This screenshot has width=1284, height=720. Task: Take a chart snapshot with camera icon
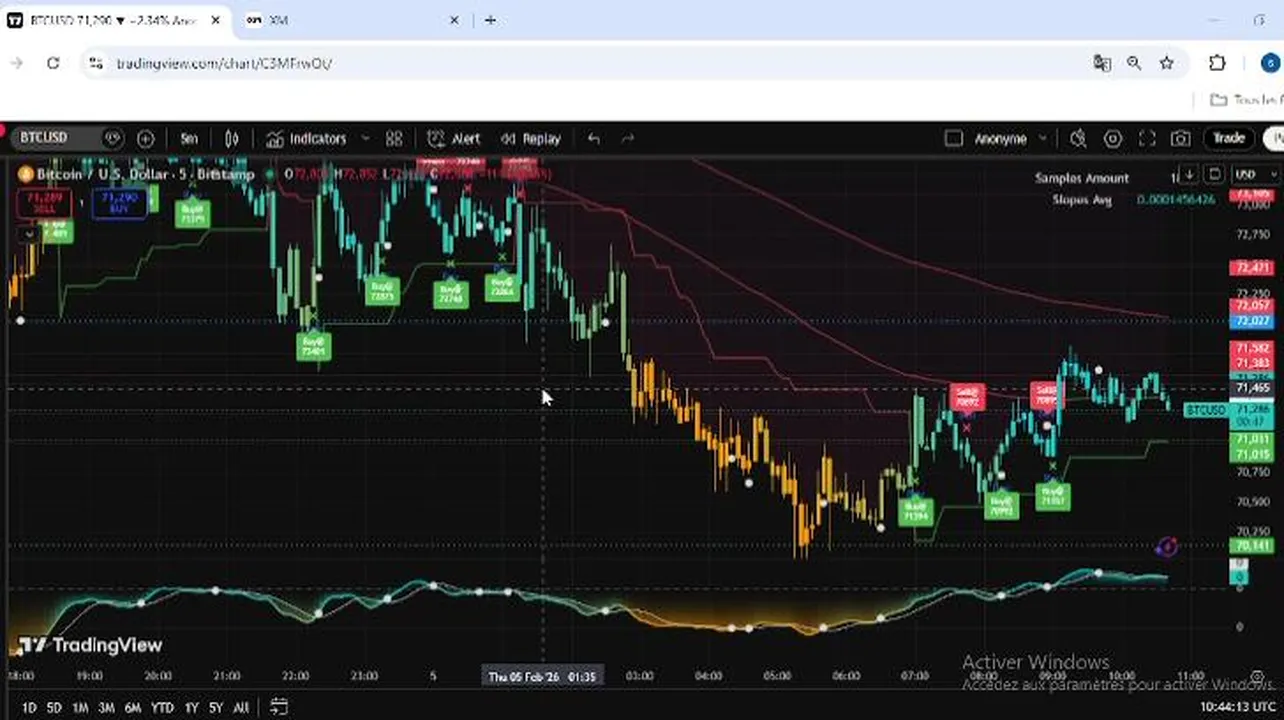(1181, 139)
